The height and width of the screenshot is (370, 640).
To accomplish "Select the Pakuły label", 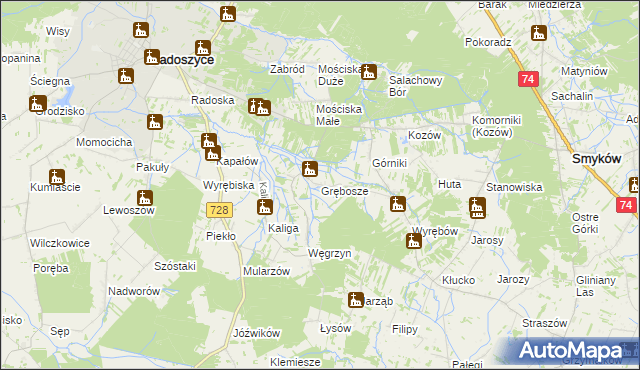I will tap(153, 167).
